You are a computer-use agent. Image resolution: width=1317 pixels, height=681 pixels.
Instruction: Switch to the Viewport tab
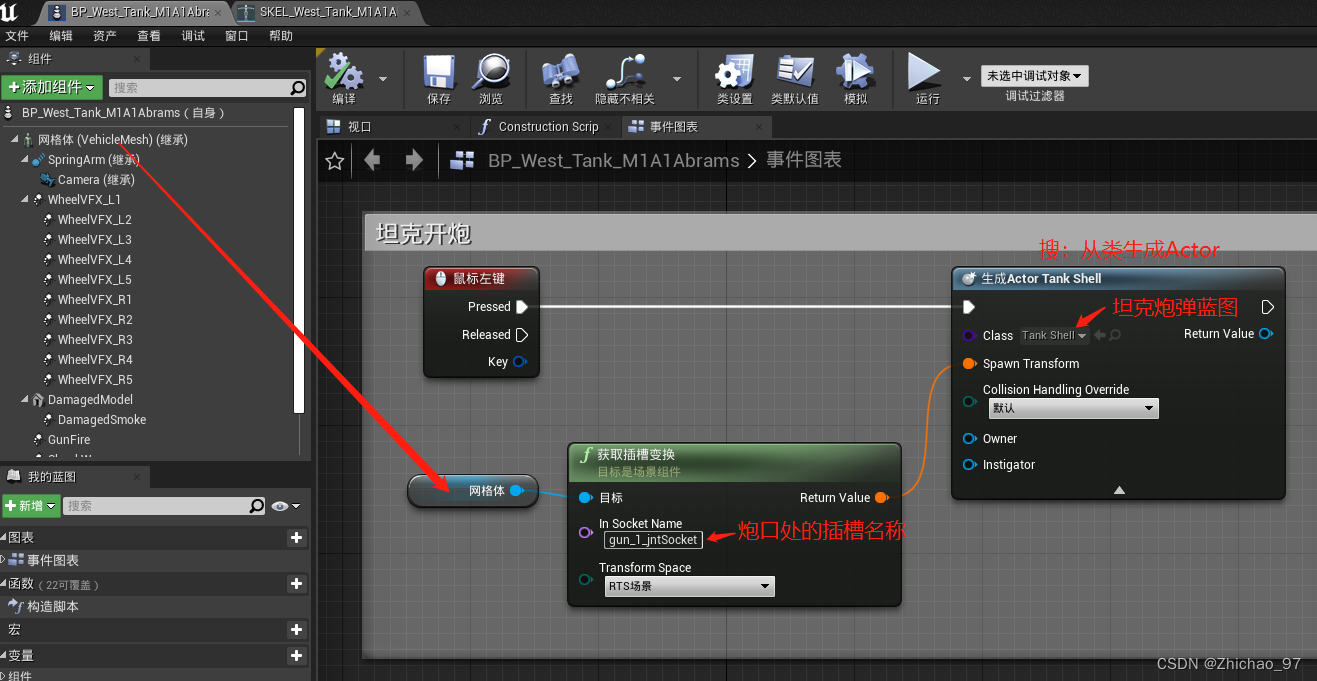pyautogui.click(x=395, y=127)
